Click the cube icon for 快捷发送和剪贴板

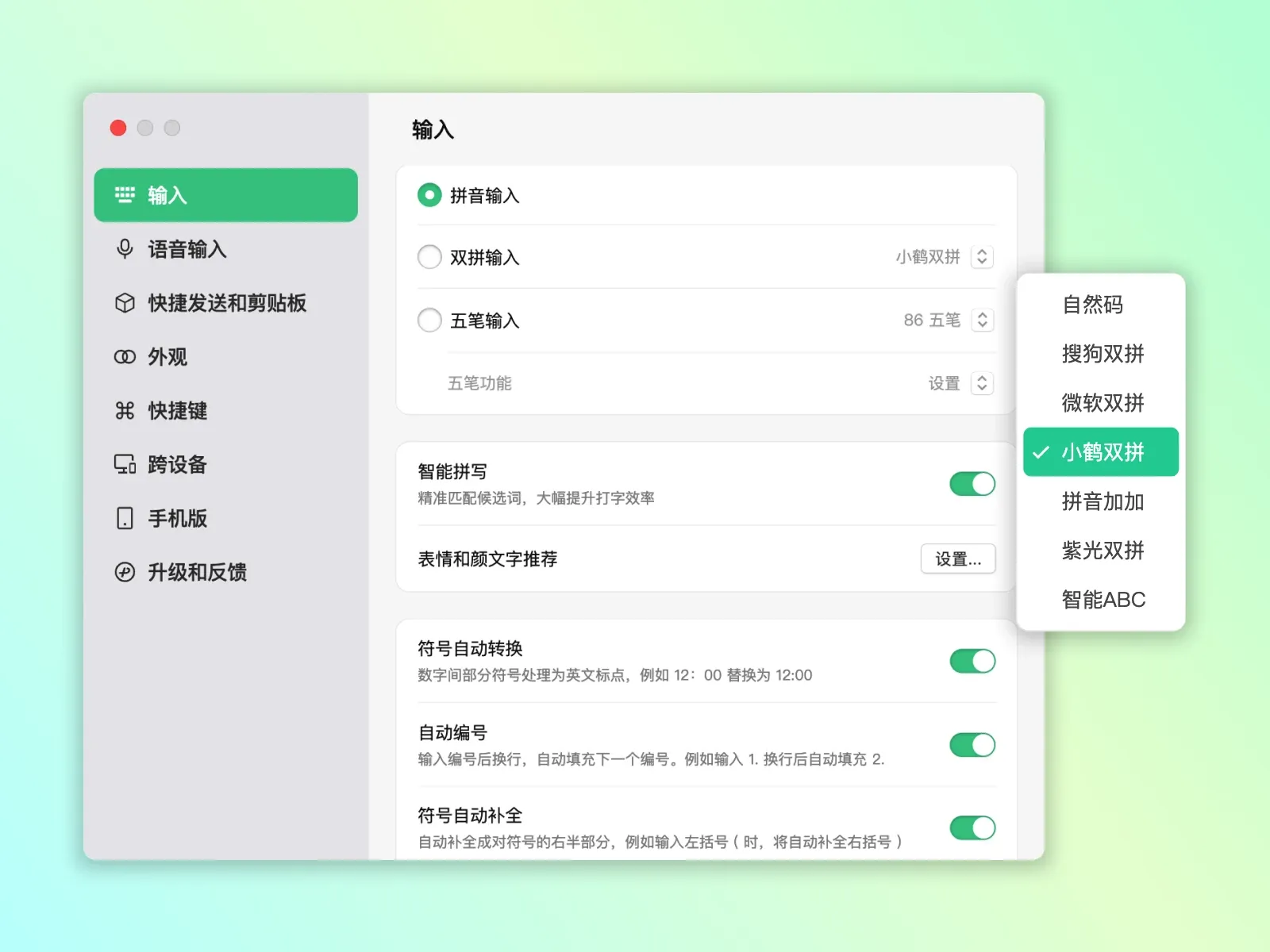pyautogui.click(x=125, y=303)
